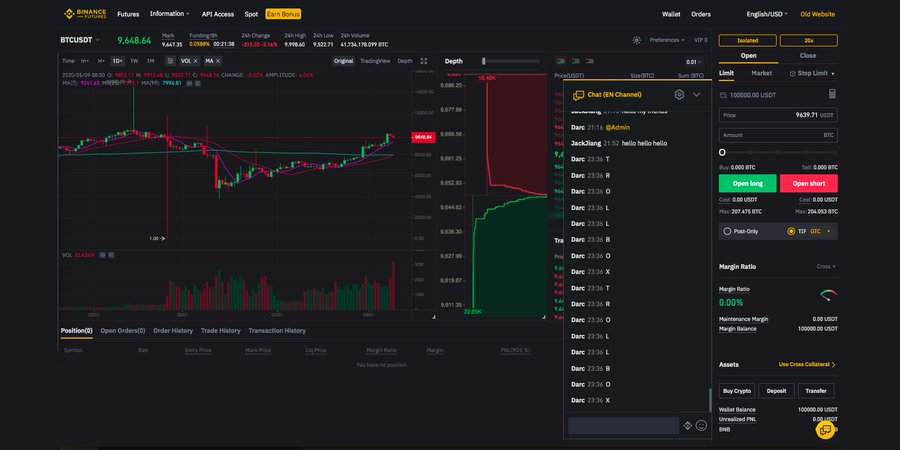900x450 pixels.
Task: Select the TIF radio button
Action: point(792,231)
